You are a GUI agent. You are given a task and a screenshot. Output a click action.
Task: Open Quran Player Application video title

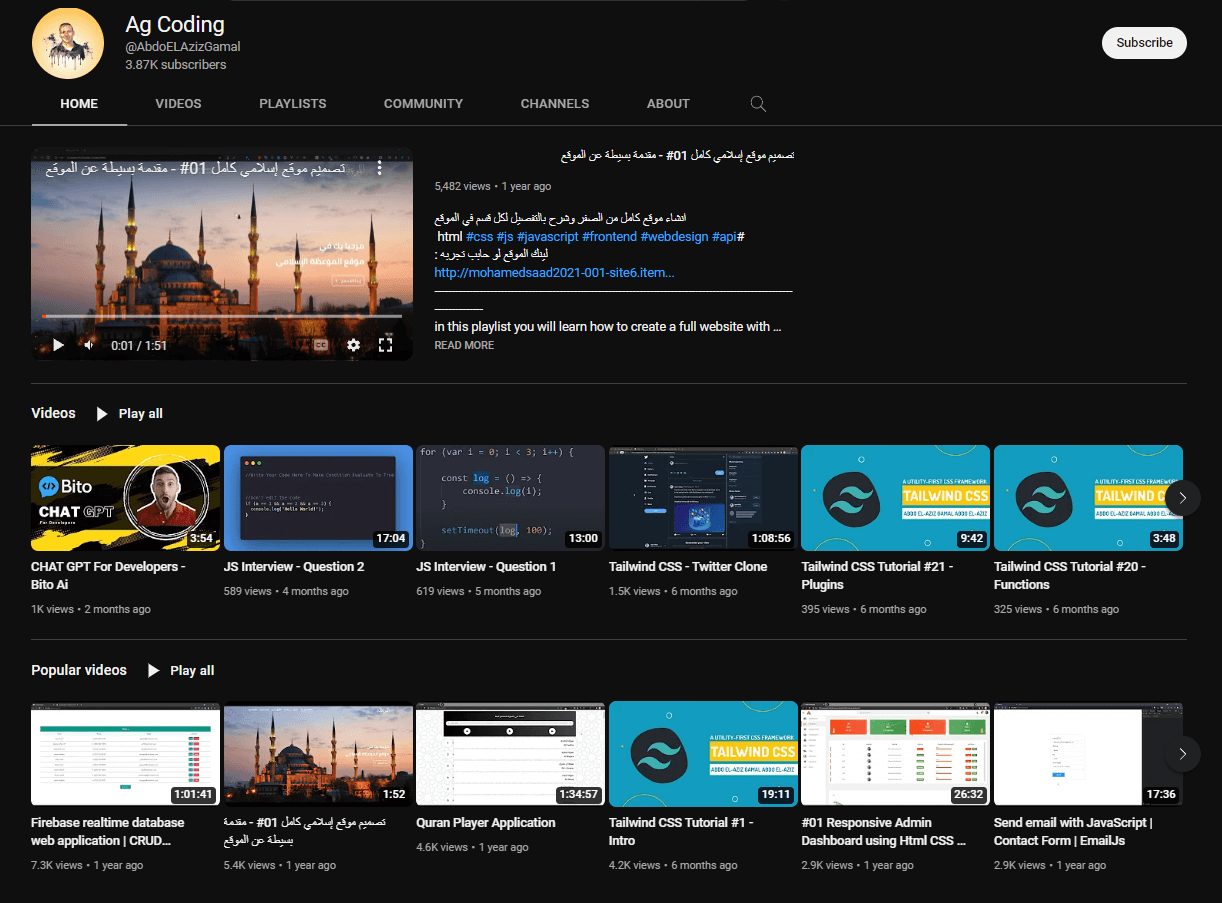tap(485, 823)
